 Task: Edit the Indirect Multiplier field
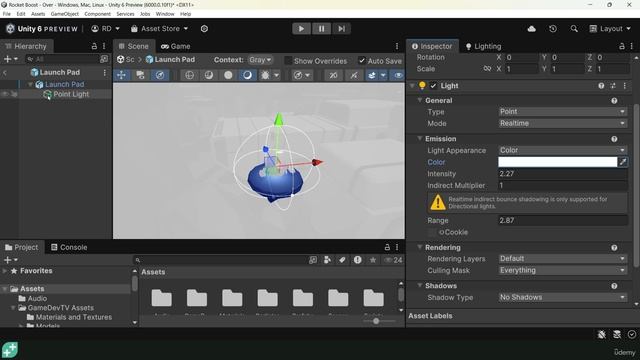(562, 185)
